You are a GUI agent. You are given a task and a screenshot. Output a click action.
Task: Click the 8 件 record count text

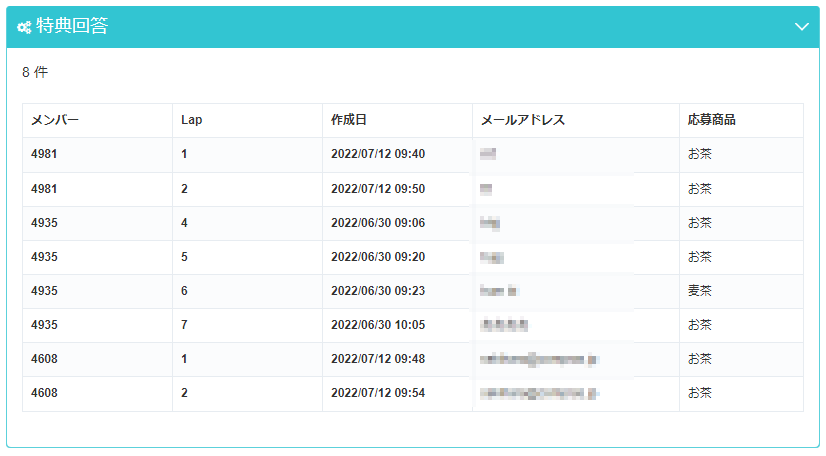[x=35, y=72]
